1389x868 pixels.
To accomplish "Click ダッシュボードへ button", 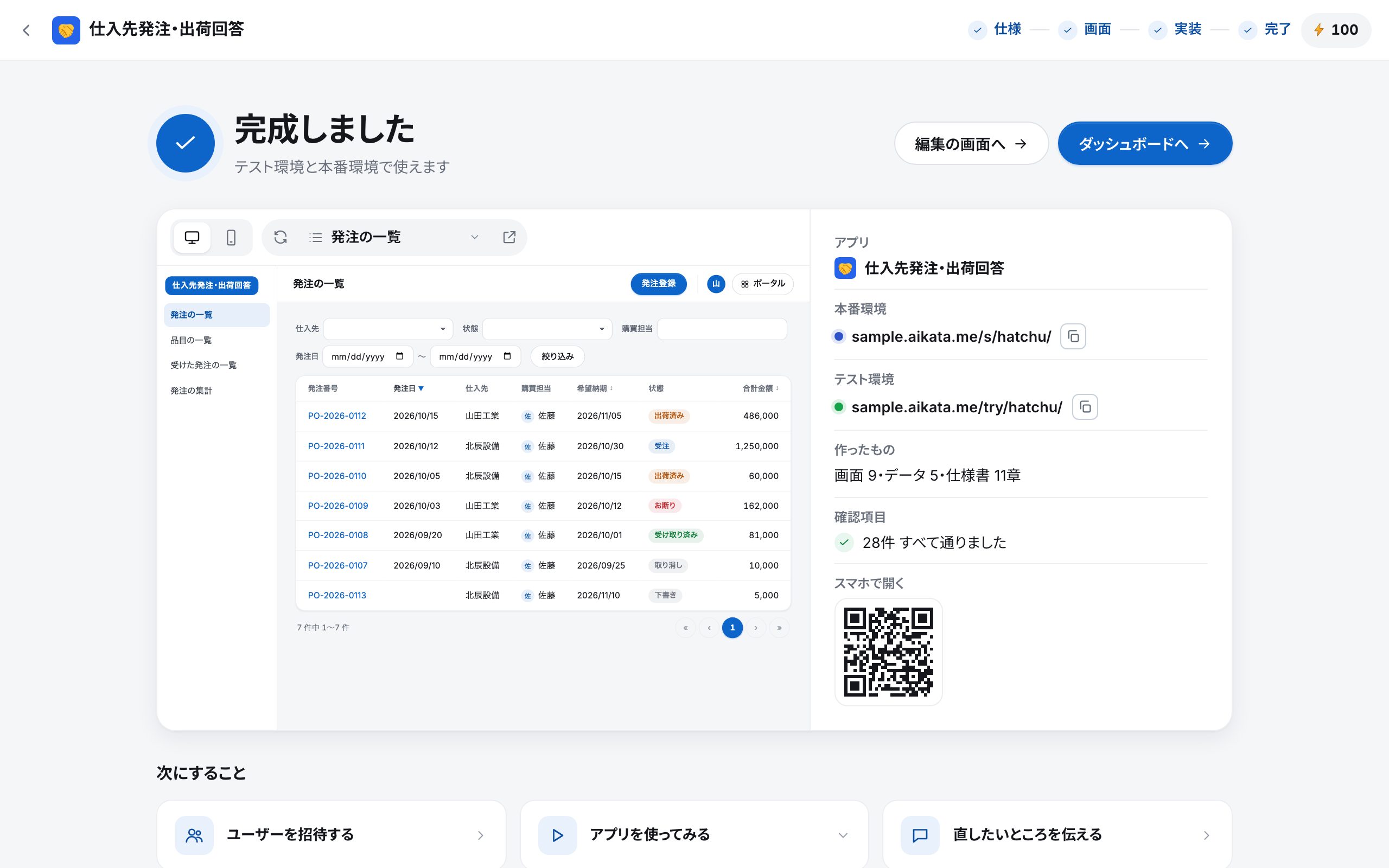I will [1145, 144].
